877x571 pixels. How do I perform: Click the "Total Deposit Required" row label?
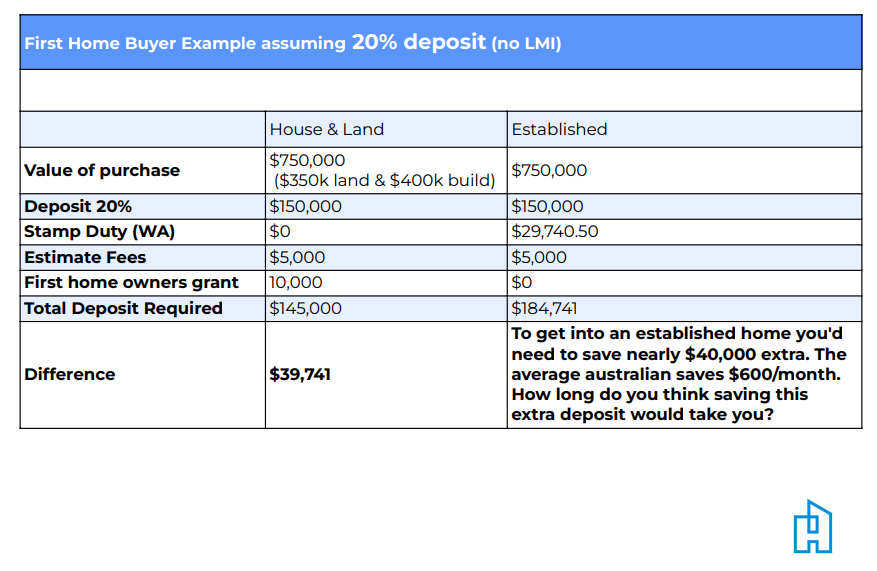pyautogui.click(x=123, y=308)
